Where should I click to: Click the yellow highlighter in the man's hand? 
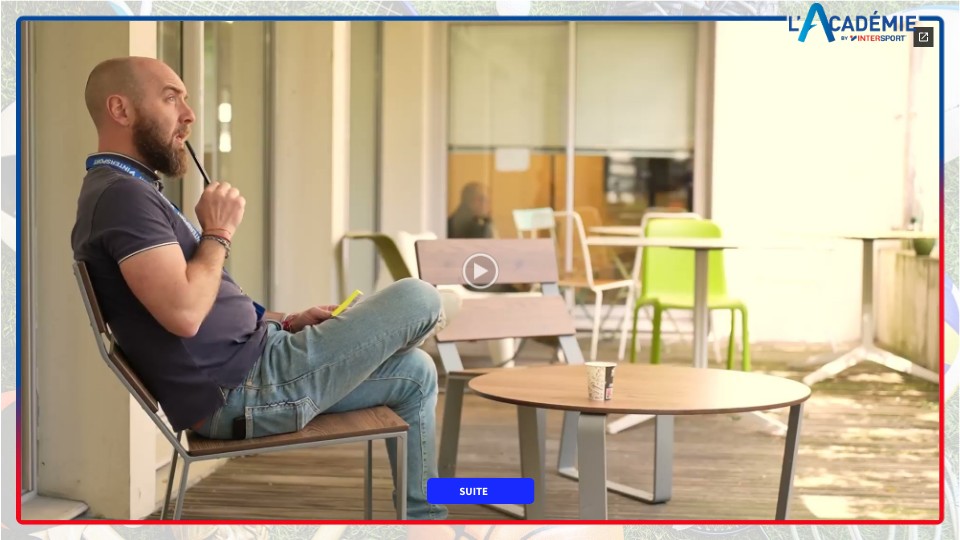(x=346, y=303)
